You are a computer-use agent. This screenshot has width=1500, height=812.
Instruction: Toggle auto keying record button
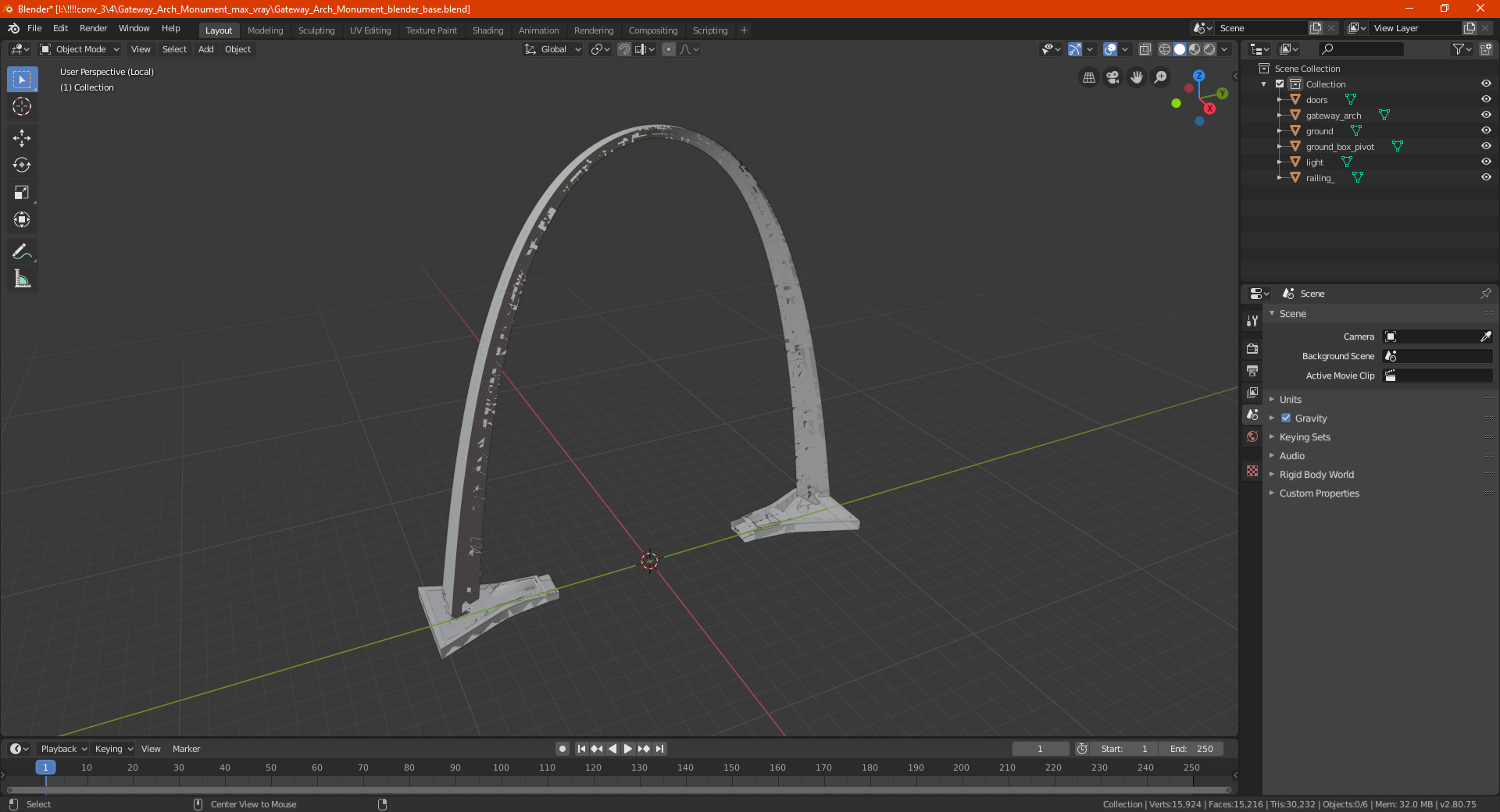point(562,749)
